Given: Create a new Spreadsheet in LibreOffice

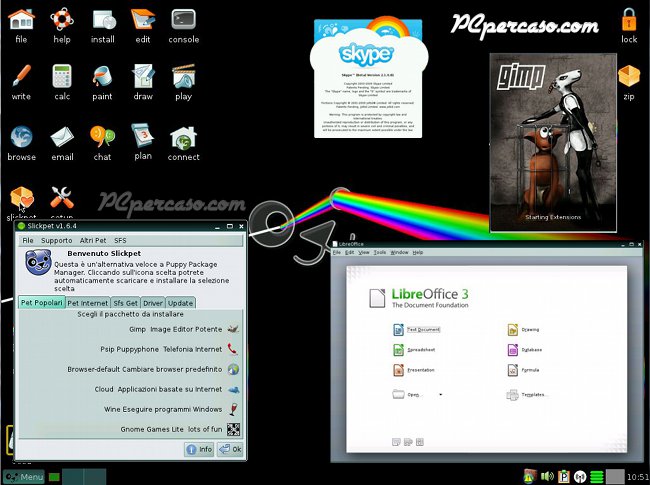Looking at the screenshot, I should [x=414, y=350].
